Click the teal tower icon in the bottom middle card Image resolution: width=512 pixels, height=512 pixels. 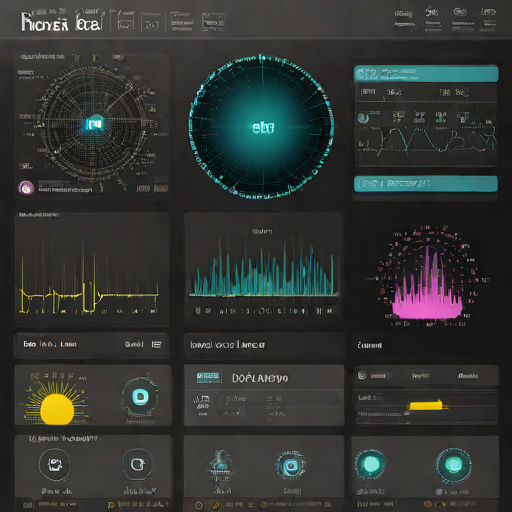219,464
